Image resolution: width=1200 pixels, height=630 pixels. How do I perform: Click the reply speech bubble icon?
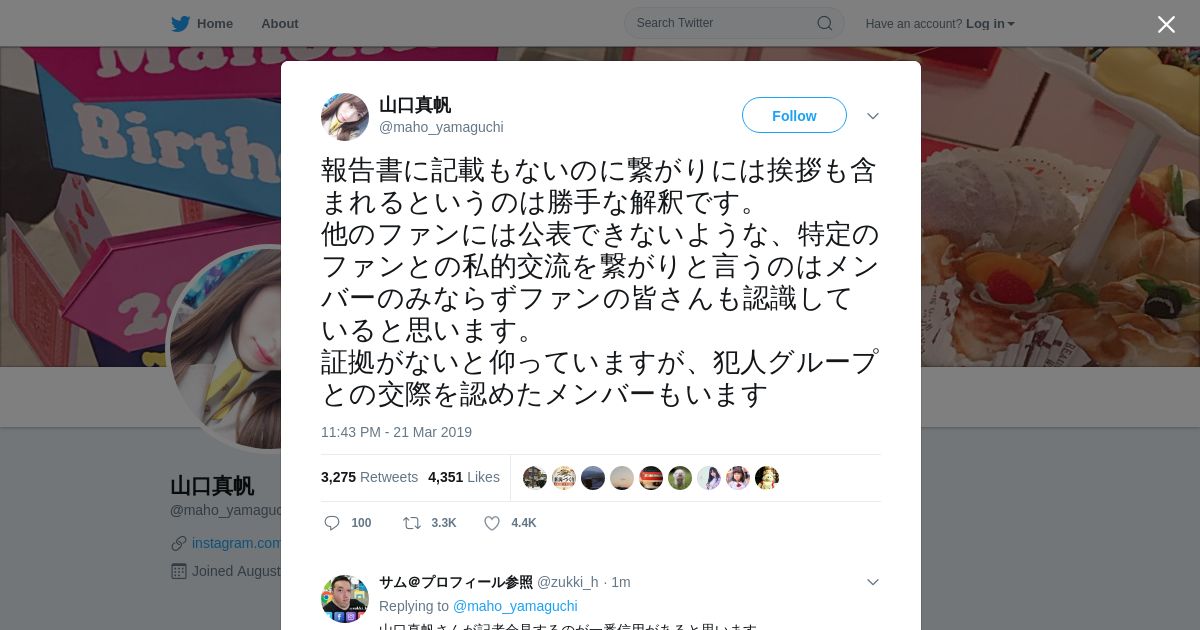click(x=332, y=523)
